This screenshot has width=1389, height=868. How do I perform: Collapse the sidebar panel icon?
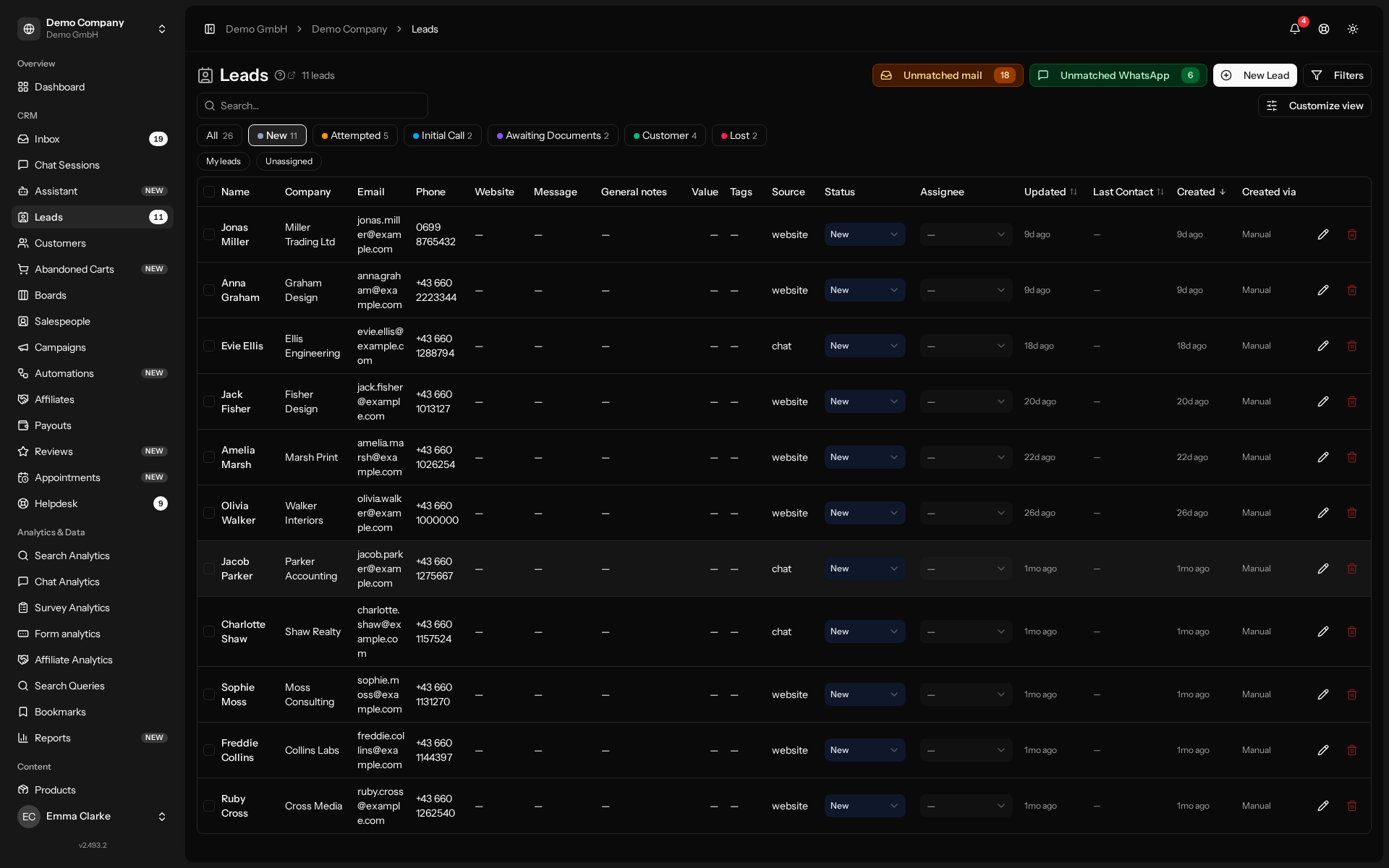click(210, 29)
